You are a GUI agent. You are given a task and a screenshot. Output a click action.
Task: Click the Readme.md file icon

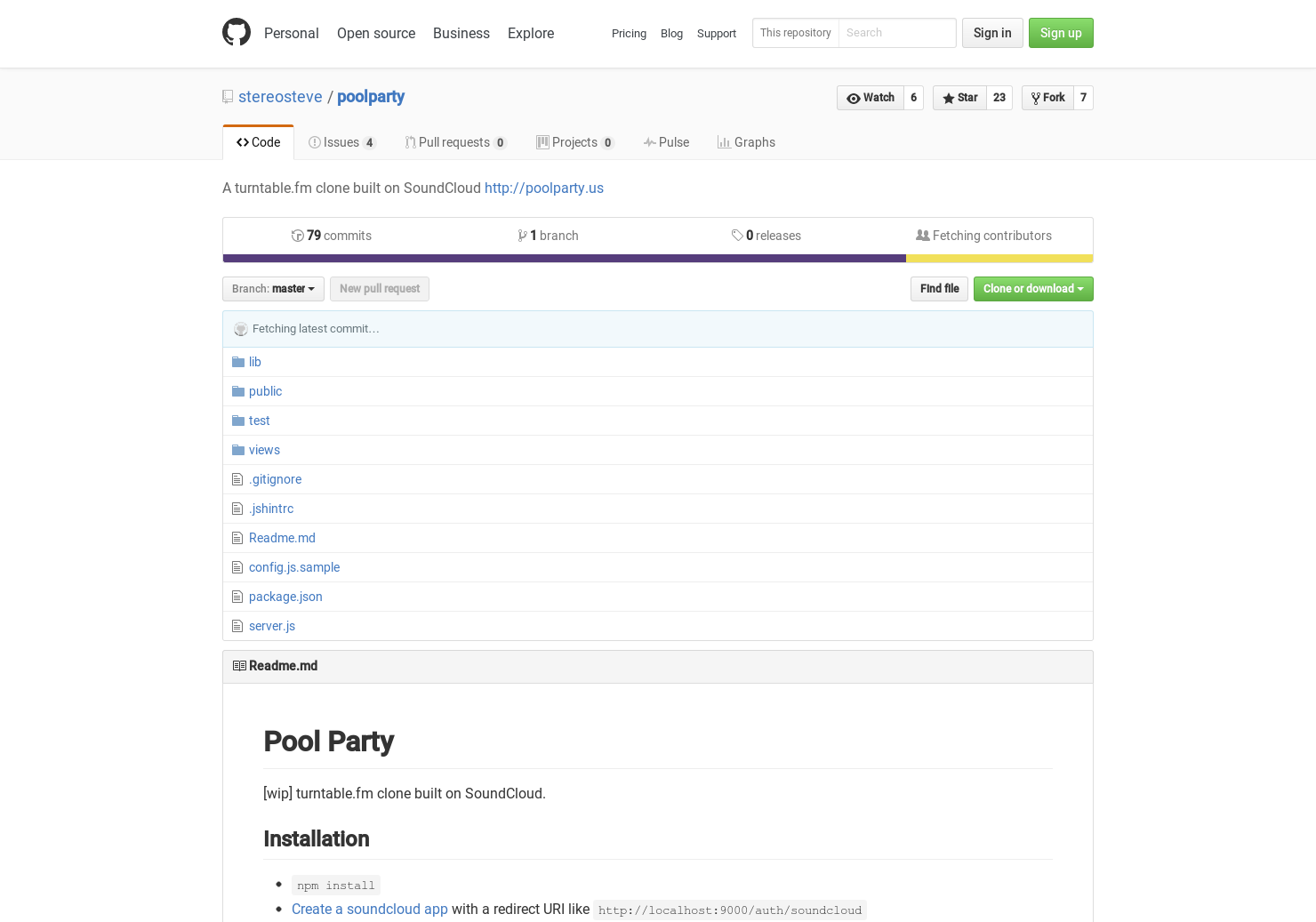point(237,537)
